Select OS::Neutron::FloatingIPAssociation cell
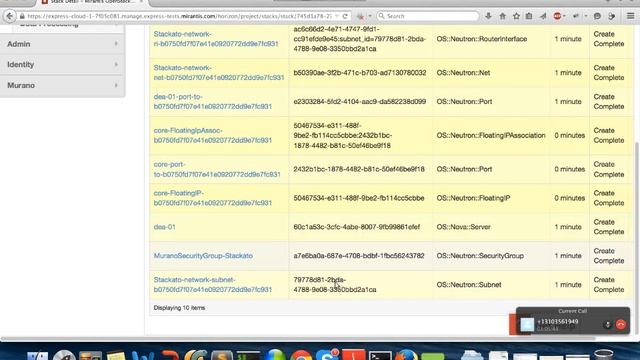Image resolution: width=640 pixels, height=360 pixels. click(491, 136)
